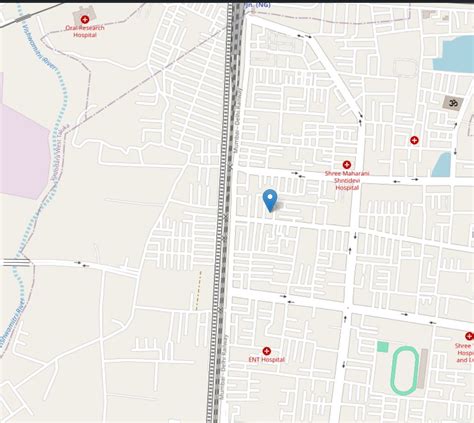
Task: Click the Shree Maharani Shantidevi Hospital cross icon
Action: pyautogui.click(x=347, y=165)
